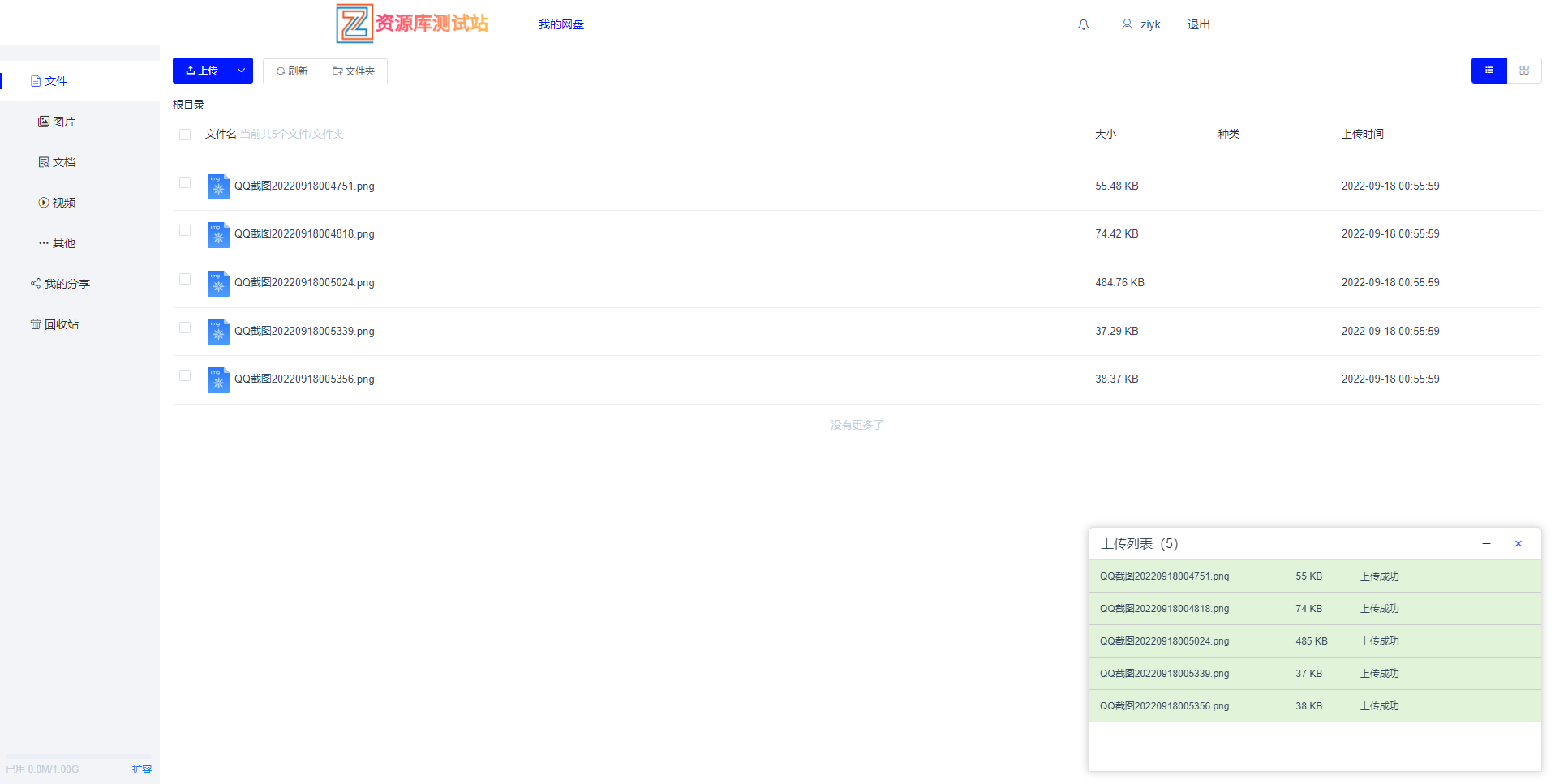Click the 大小 column header
The image size is (1555, 784).
(1106, 134)
